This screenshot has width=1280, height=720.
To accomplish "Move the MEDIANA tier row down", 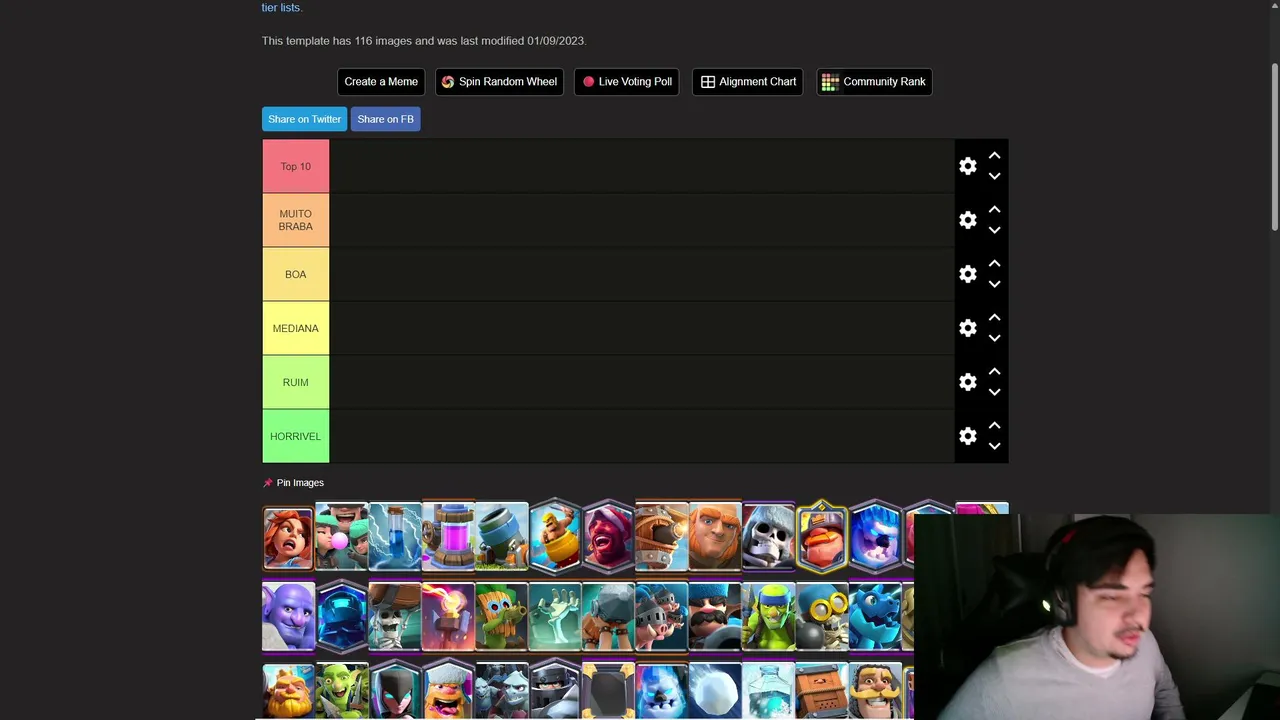I will pyautogui.click(x=994, y=338).
